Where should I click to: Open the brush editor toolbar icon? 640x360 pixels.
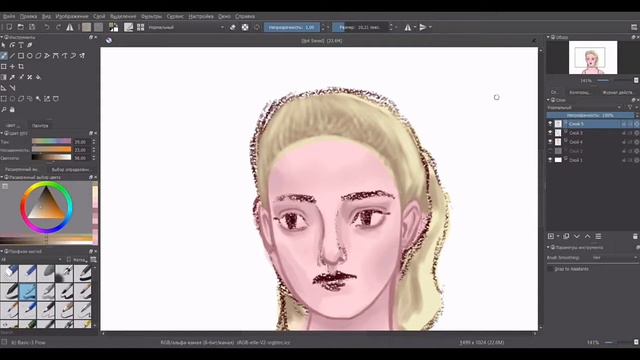[x=129, y=27]
